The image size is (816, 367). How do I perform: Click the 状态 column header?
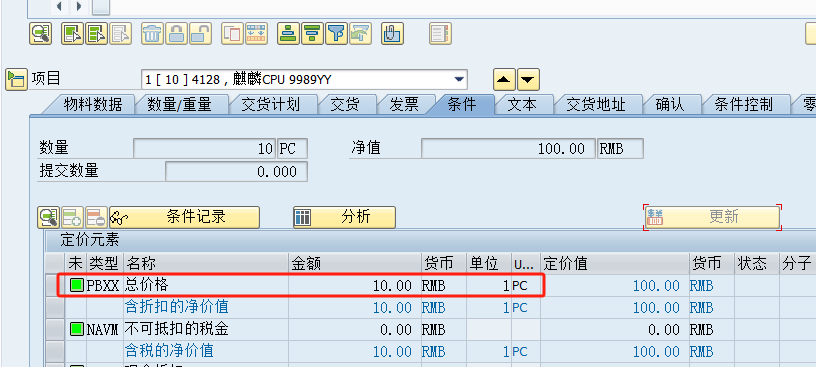tap(756, 263)
